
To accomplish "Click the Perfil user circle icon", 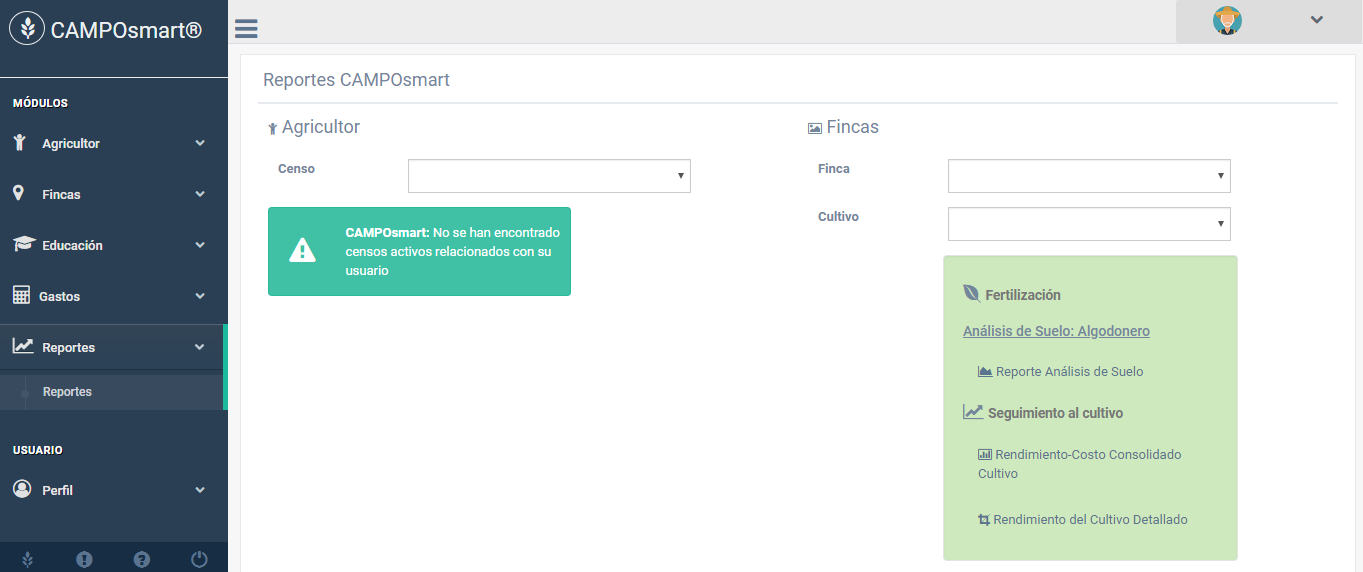I will (x=22, y=489).
